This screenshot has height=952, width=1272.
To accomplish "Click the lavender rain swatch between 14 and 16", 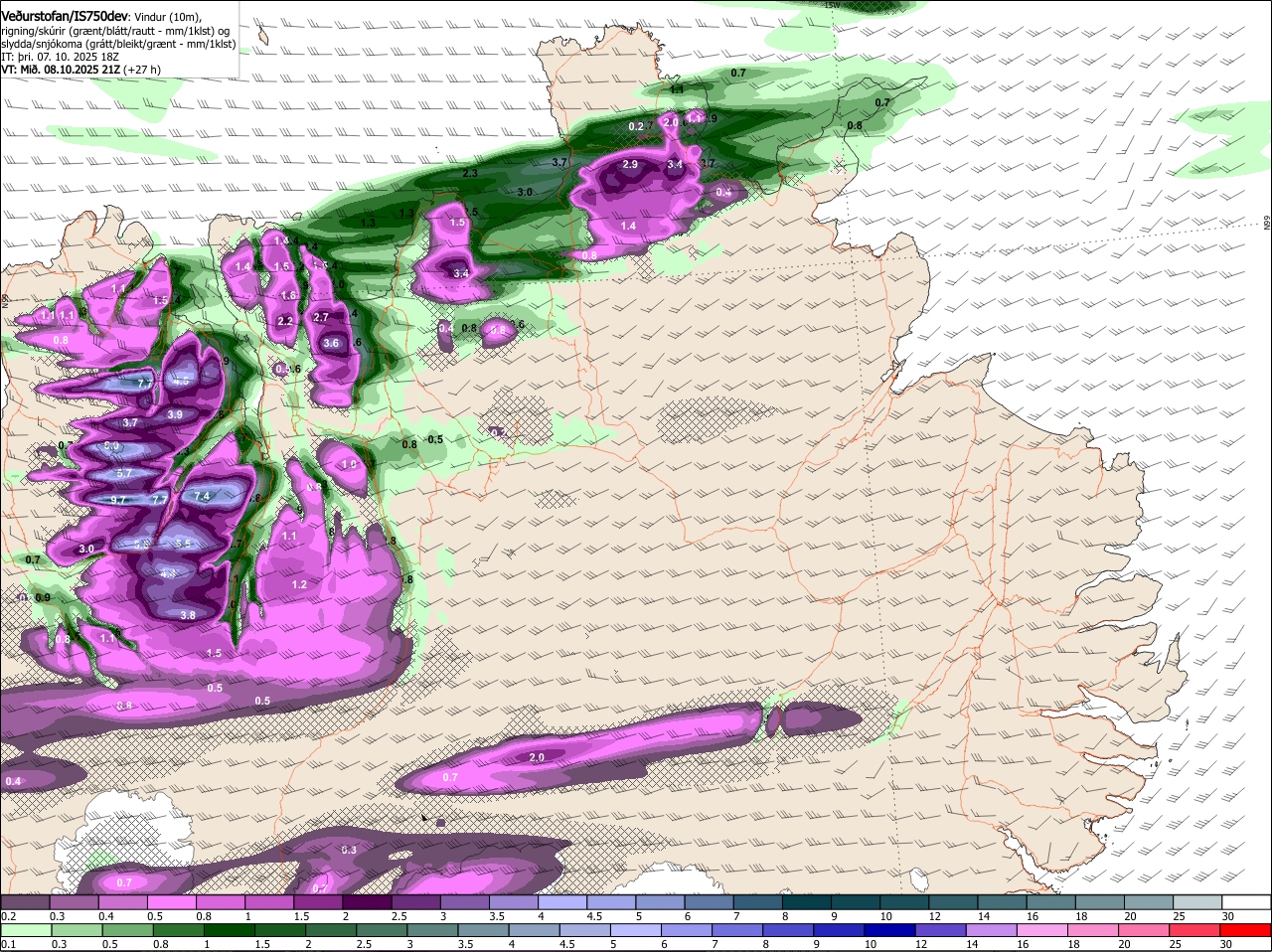I will (993, 930).
